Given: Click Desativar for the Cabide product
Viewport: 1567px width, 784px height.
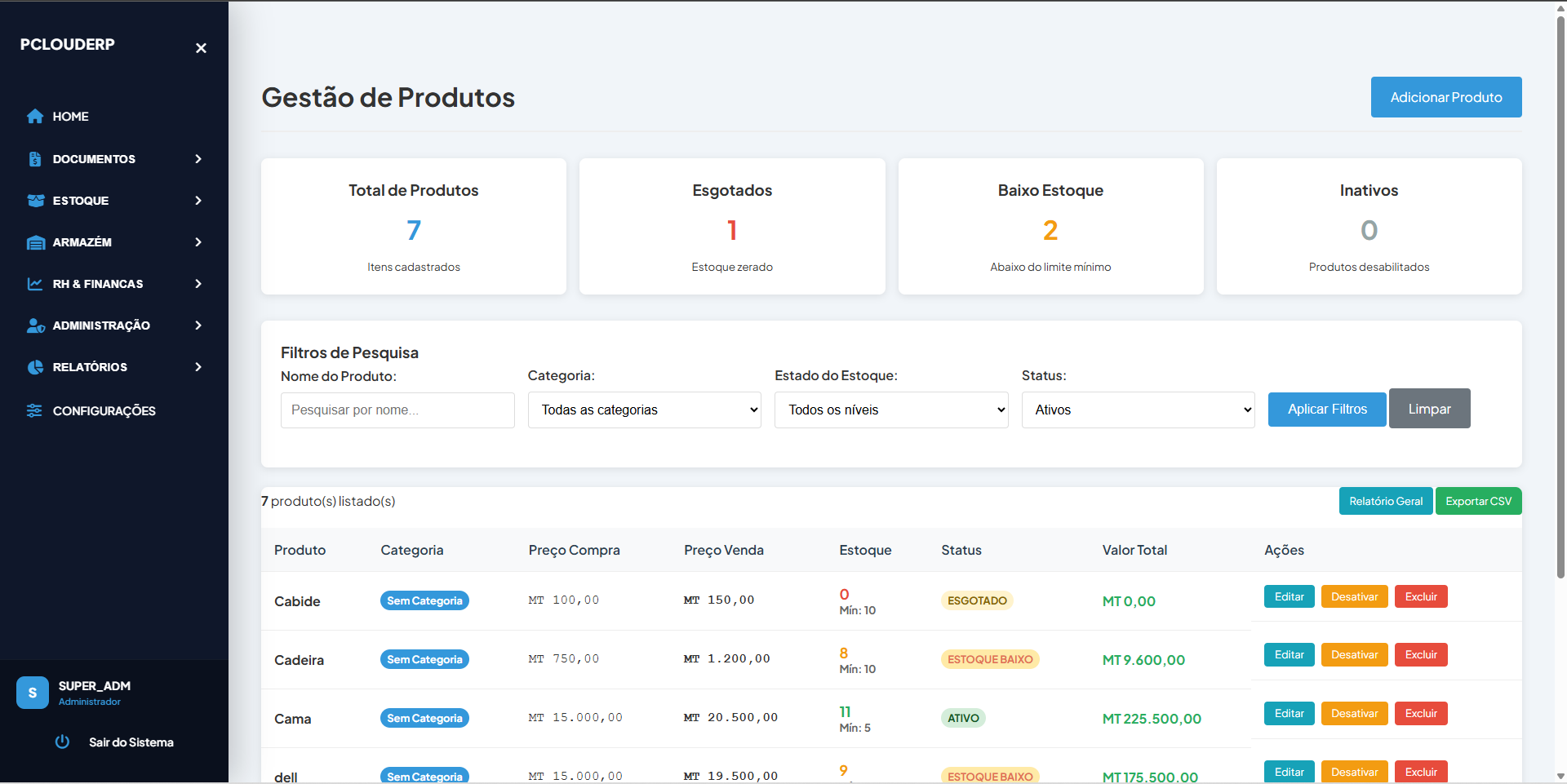Looking at the screenshot, I should [x=1354, y=596].
